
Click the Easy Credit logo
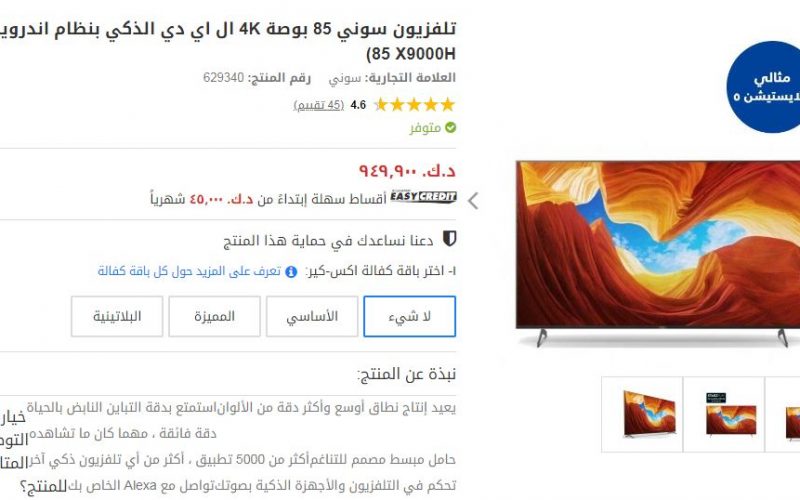click(x=423, y=197)
